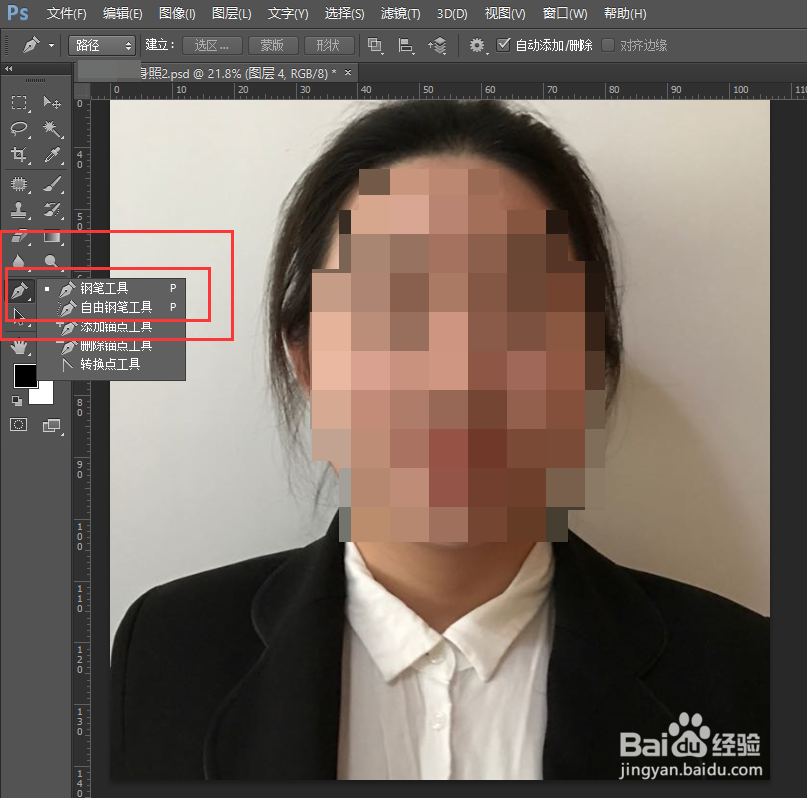Open 3D(D) menu
Image resolution: width=807 pixels, height=798 pixels.
(x=452, y=13)
